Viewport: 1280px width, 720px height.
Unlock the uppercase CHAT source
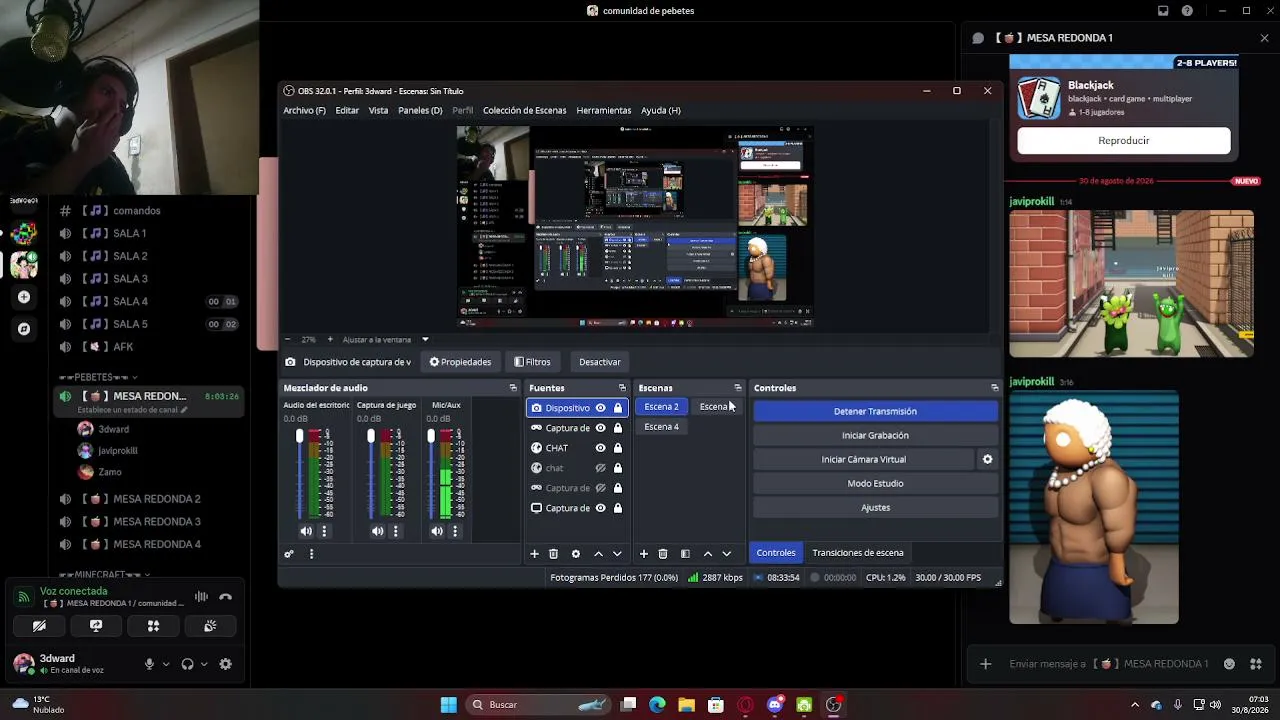618,448
